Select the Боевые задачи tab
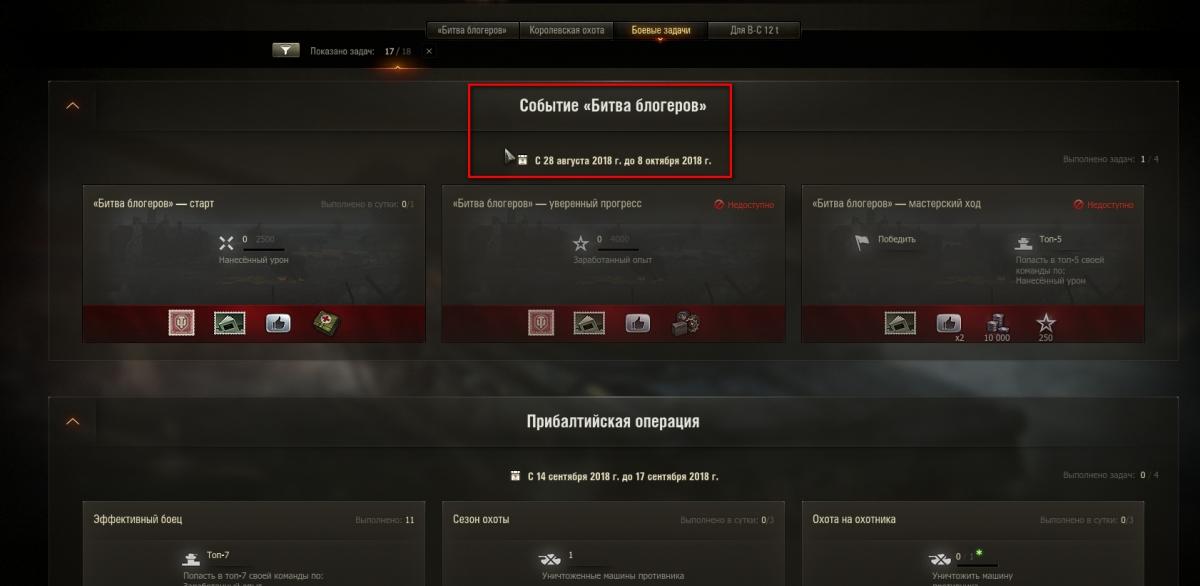This screenshot has width=1200, height=586. (661, 30)
